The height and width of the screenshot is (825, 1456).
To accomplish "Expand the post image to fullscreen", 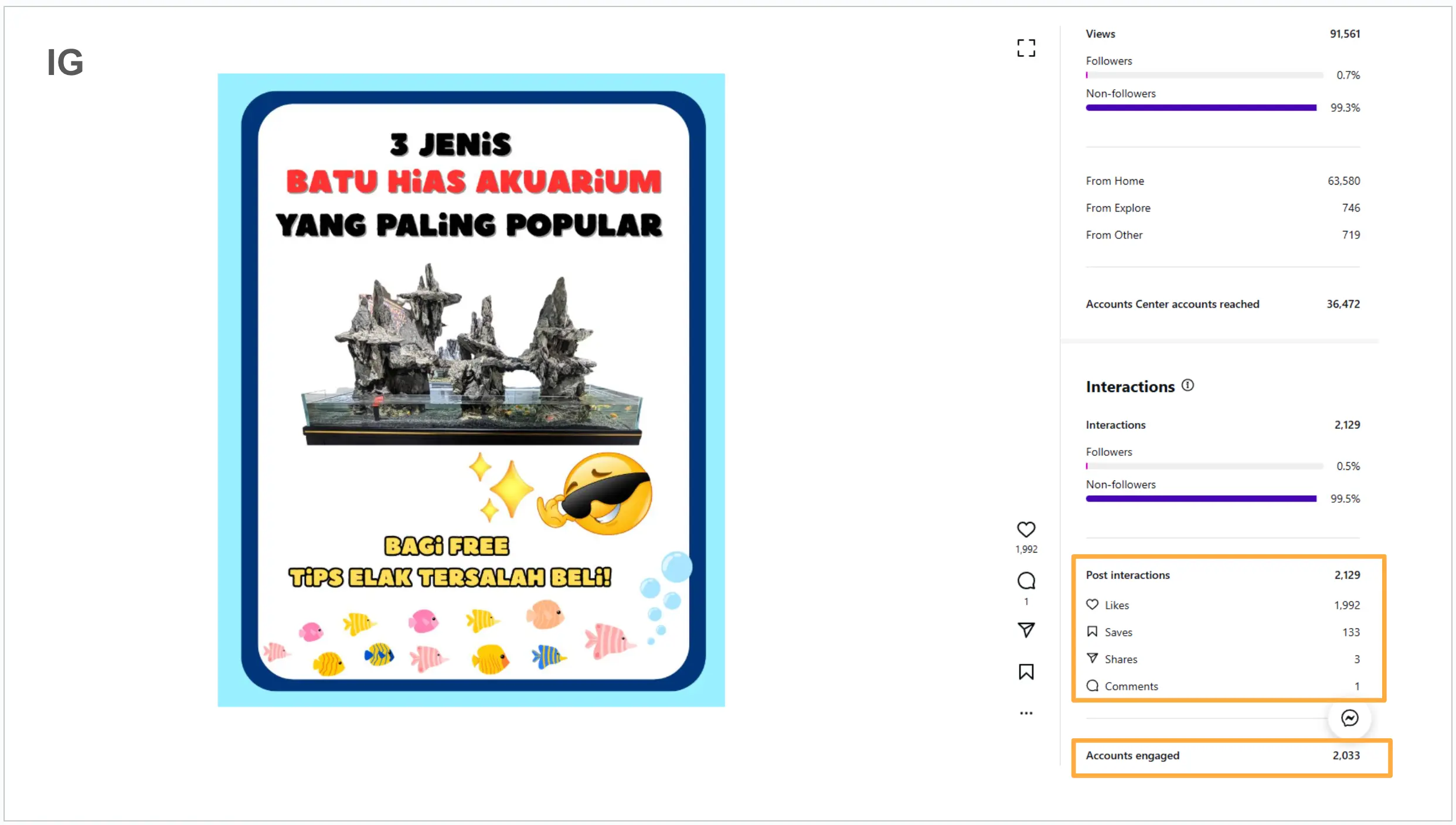I will [x=1026, y=47].
